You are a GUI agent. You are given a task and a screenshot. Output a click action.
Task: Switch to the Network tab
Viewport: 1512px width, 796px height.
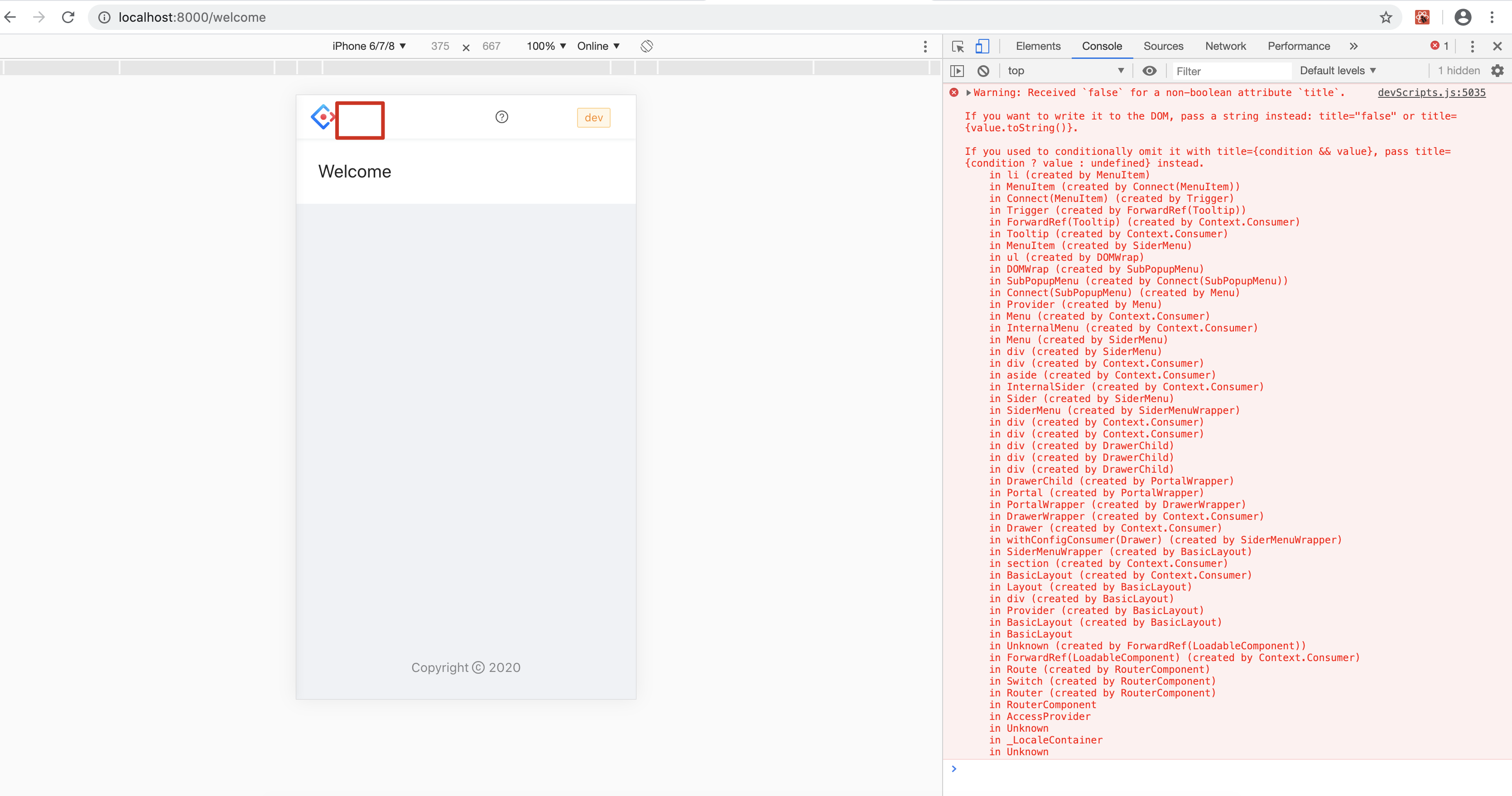1226,46
